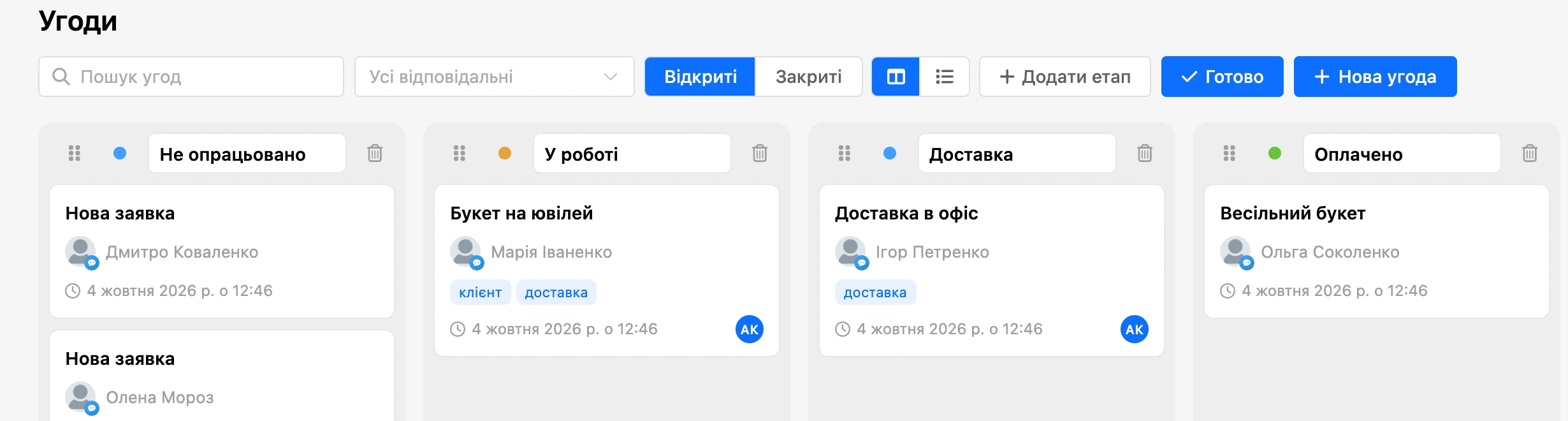Click AK badge on 'Букет на ювілей' card

coord(750,329)
